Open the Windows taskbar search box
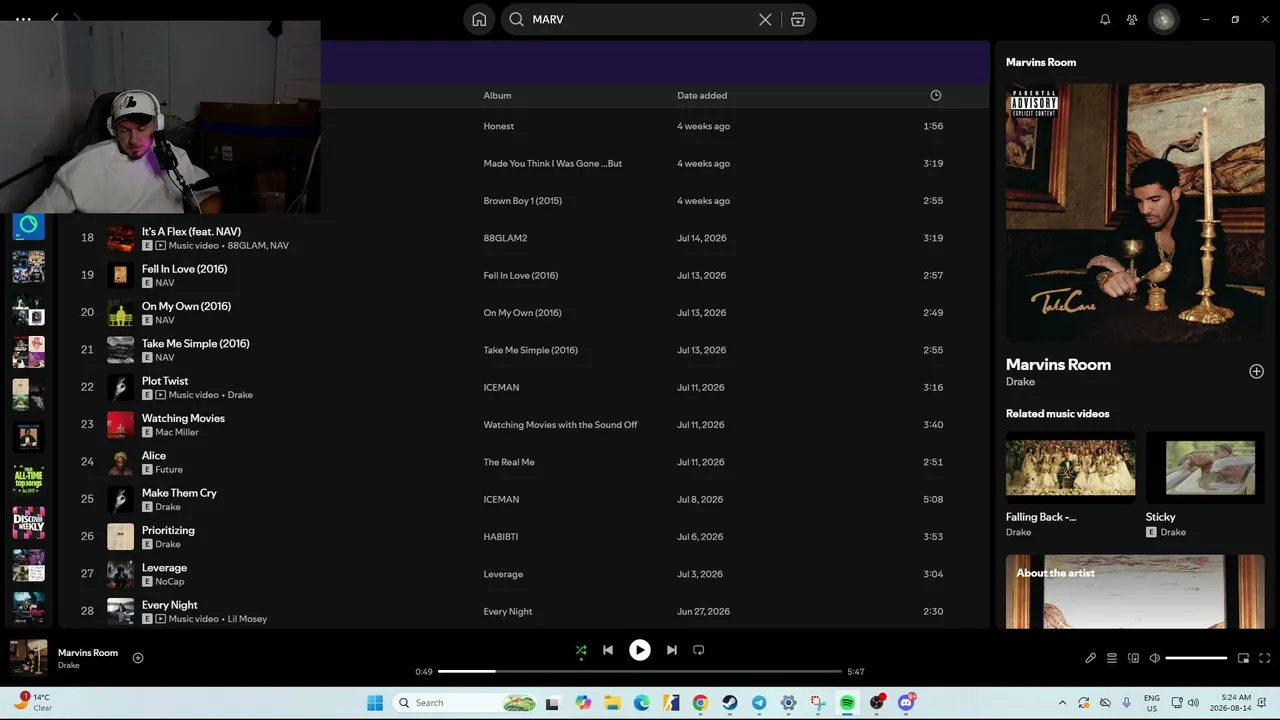Viewport: 1280px width, 720px height. pos(466,703)
